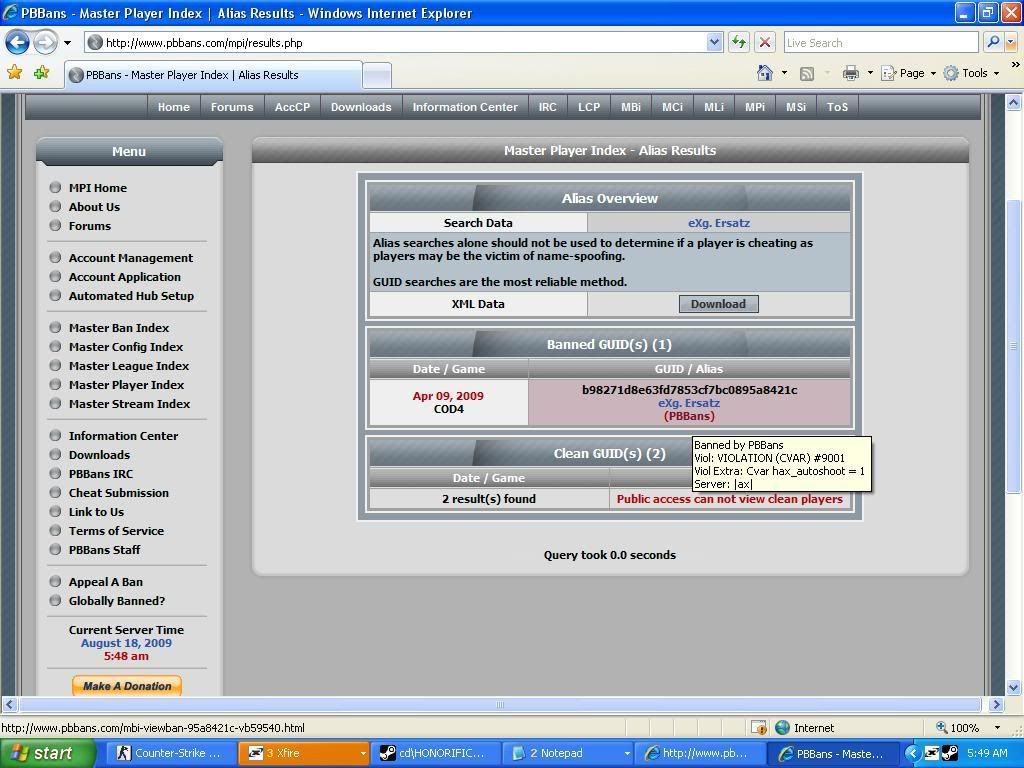Click the taskbar clock showing 5:49 AM
This screenshot has height=768, width=1024.
(987, 753)
